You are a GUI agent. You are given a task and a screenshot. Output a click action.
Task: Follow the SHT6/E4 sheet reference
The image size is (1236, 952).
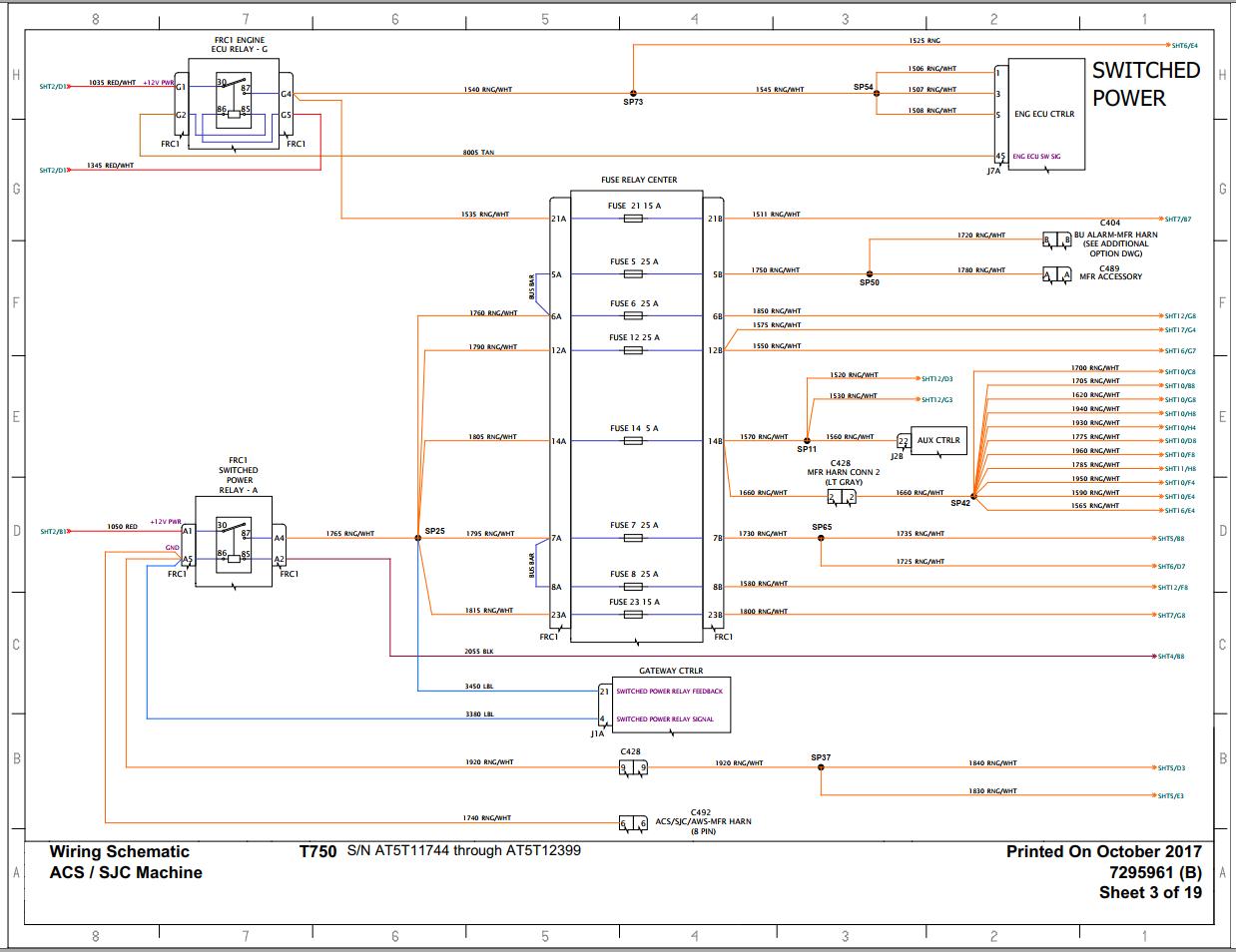coord(1184,45)
